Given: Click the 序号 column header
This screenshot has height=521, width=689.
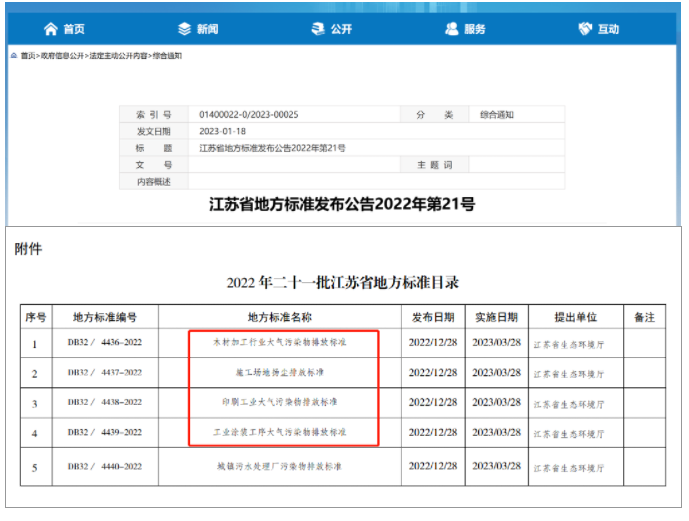Looking at the screenshot, I should 36,317.
